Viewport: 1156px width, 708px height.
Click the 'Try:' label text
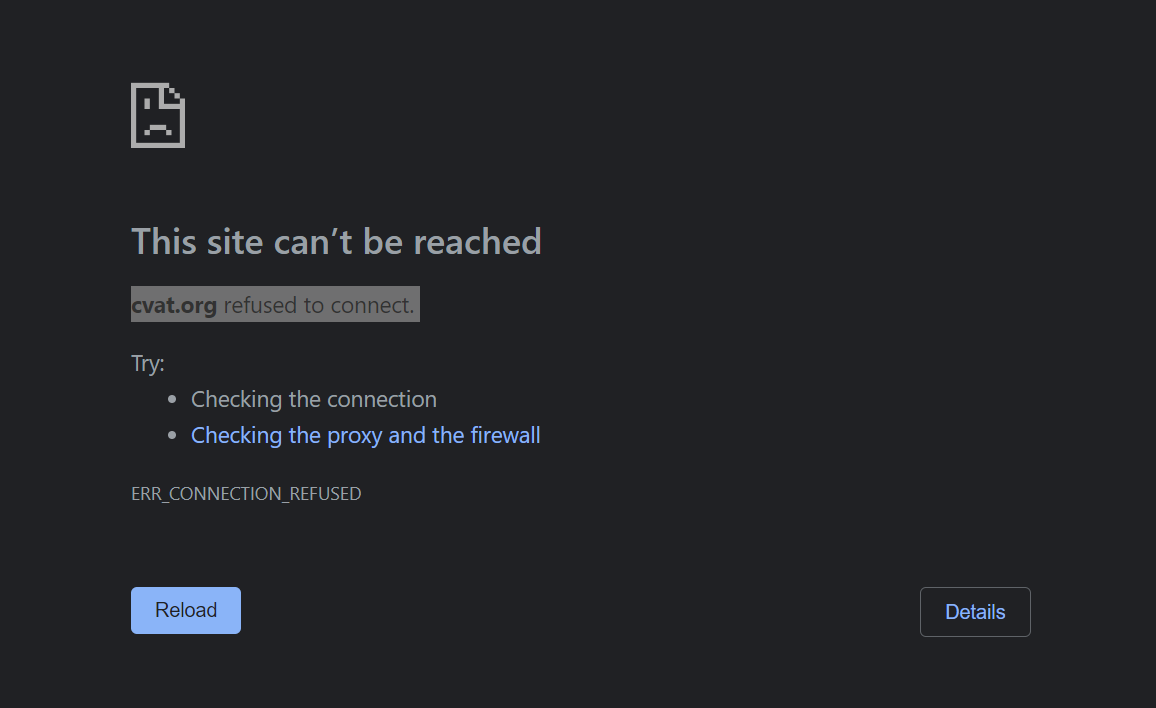(147, 363)
